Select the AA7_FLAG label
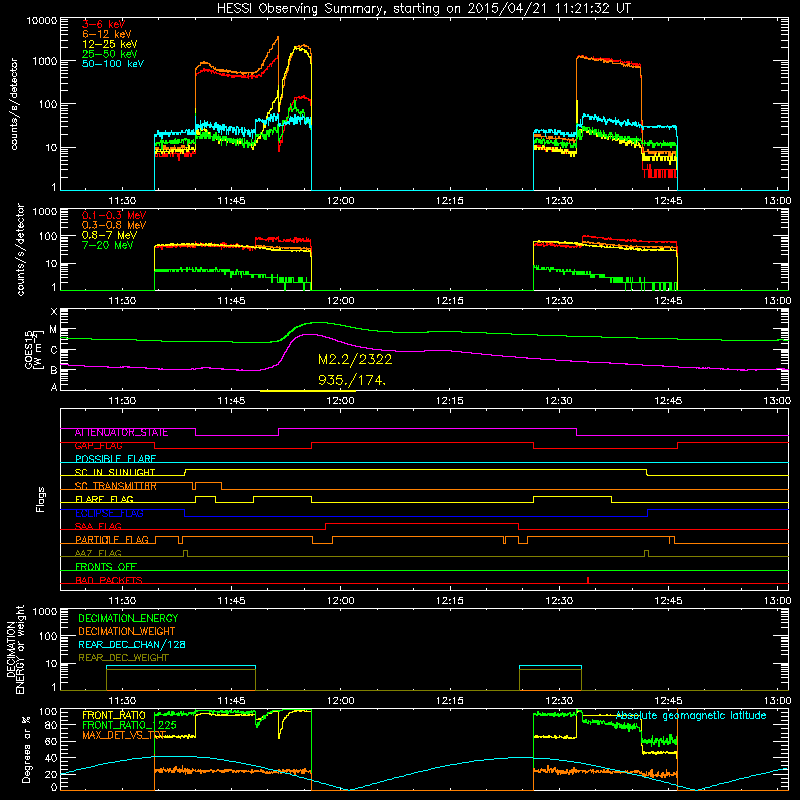 (x=98, y=554)
